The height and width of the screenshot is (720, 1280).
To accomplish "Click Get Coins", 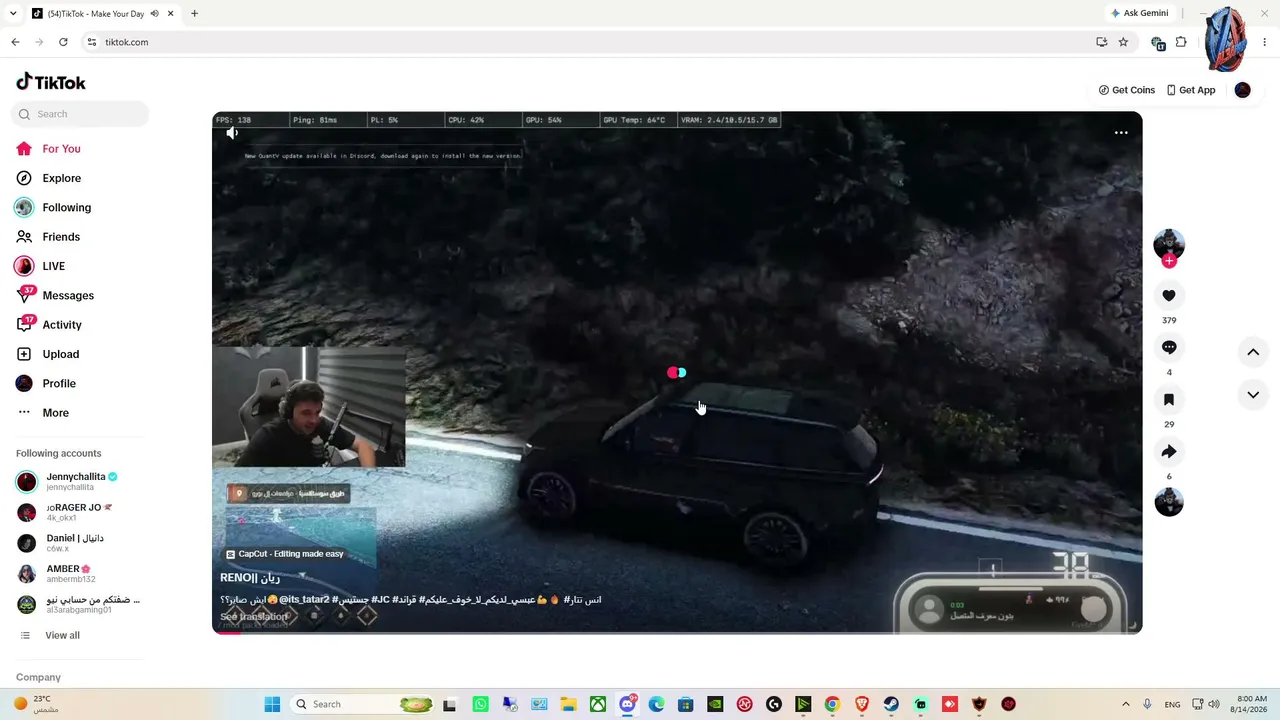I will pos(1126,90).
